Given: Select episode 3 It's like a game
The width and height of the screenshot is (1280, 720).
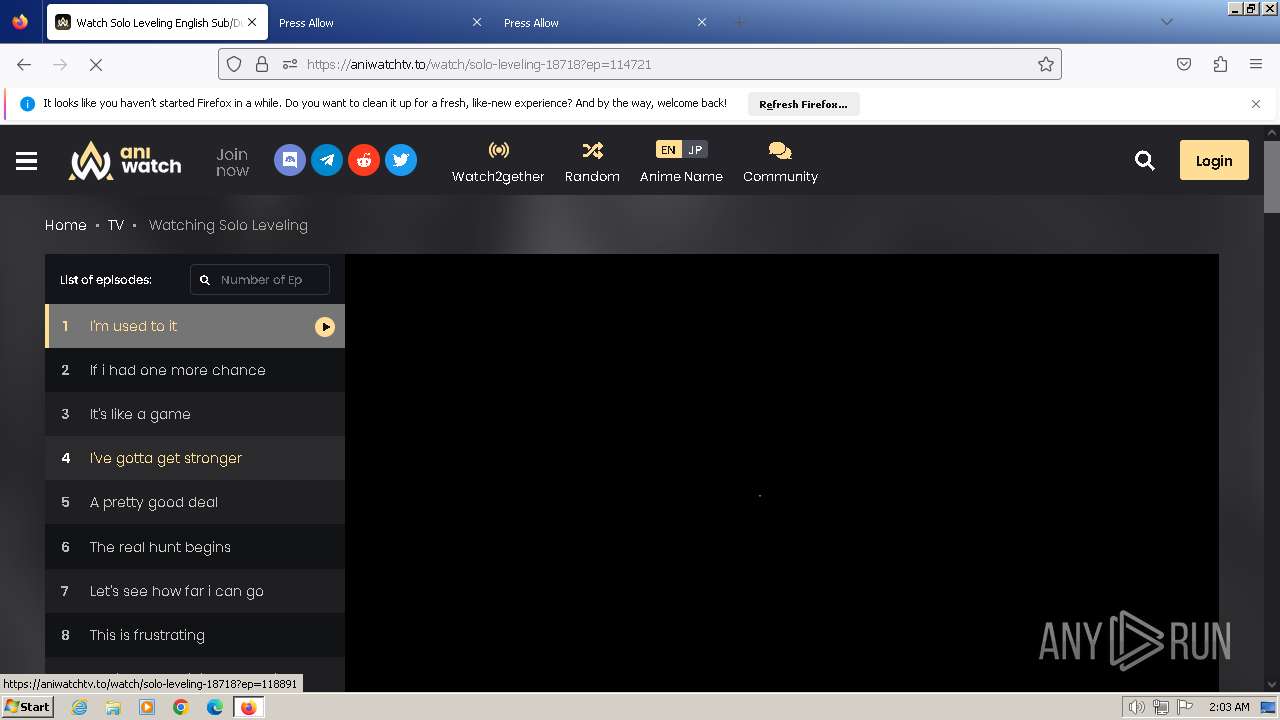Looking at the screenshot, I should [x=195, y=414].
